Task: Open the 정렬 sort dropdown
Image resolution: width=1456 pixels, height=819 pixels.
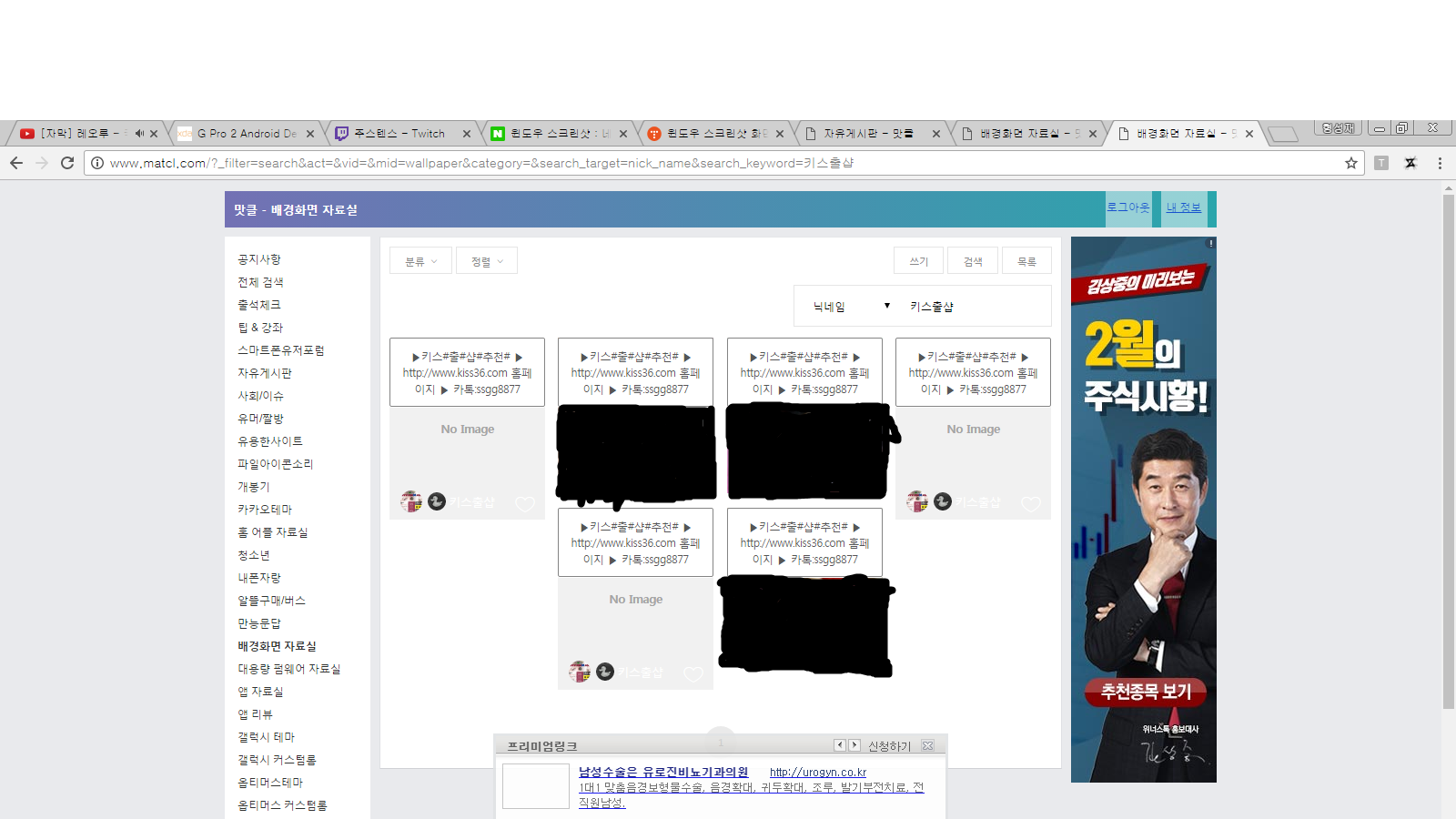Action: click(x=487, y=261)
